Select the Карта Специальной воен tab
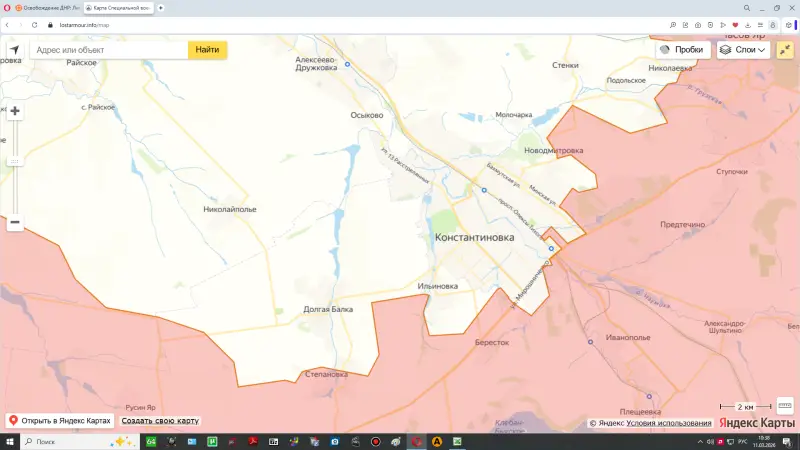 pyautogui.click(x=117, y=8)
